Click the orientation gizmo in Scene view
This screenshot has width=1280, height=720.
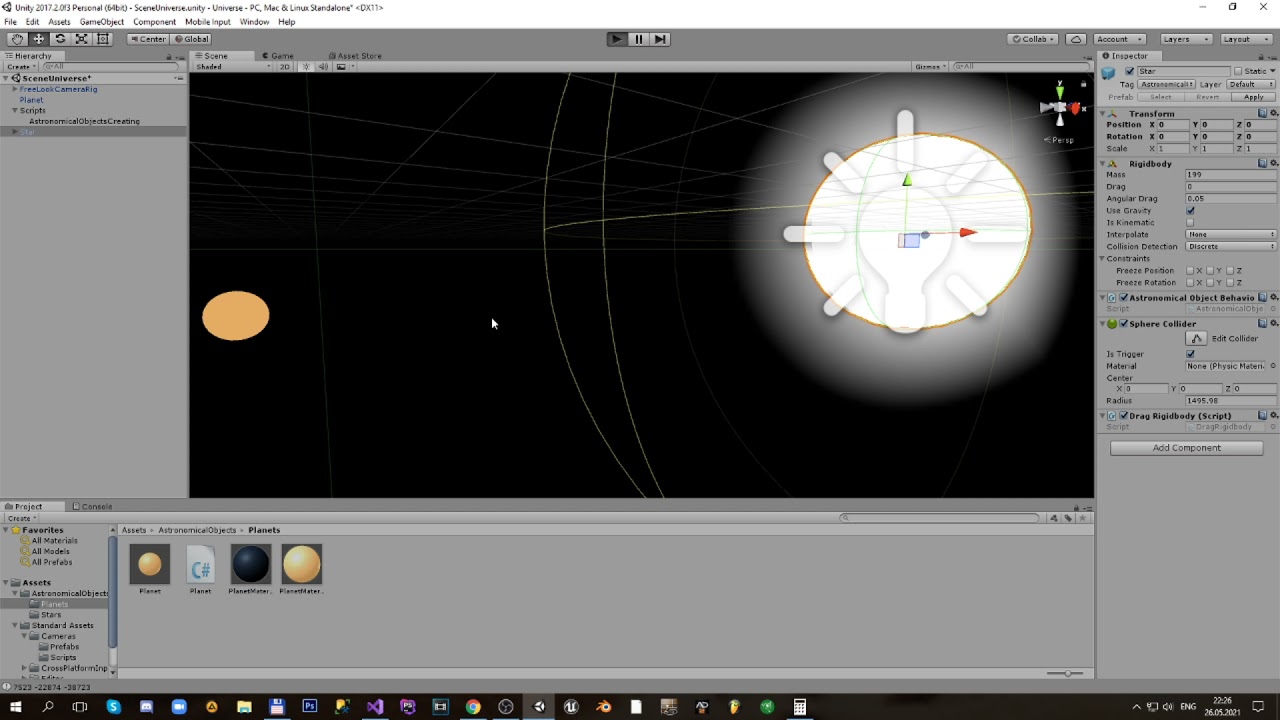click(1060, 108)
